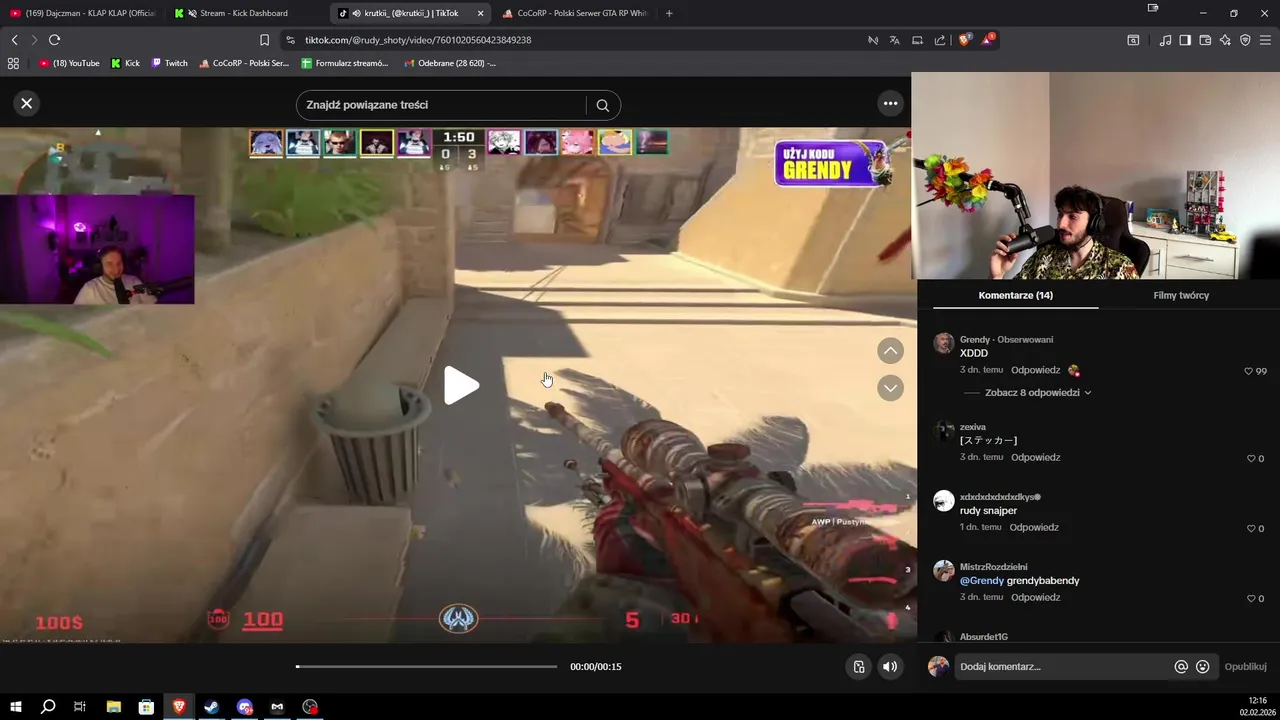Screen dimensions: 1280x720
Task: Open Task View on the taskbar
Action: [x=80, y=707]
